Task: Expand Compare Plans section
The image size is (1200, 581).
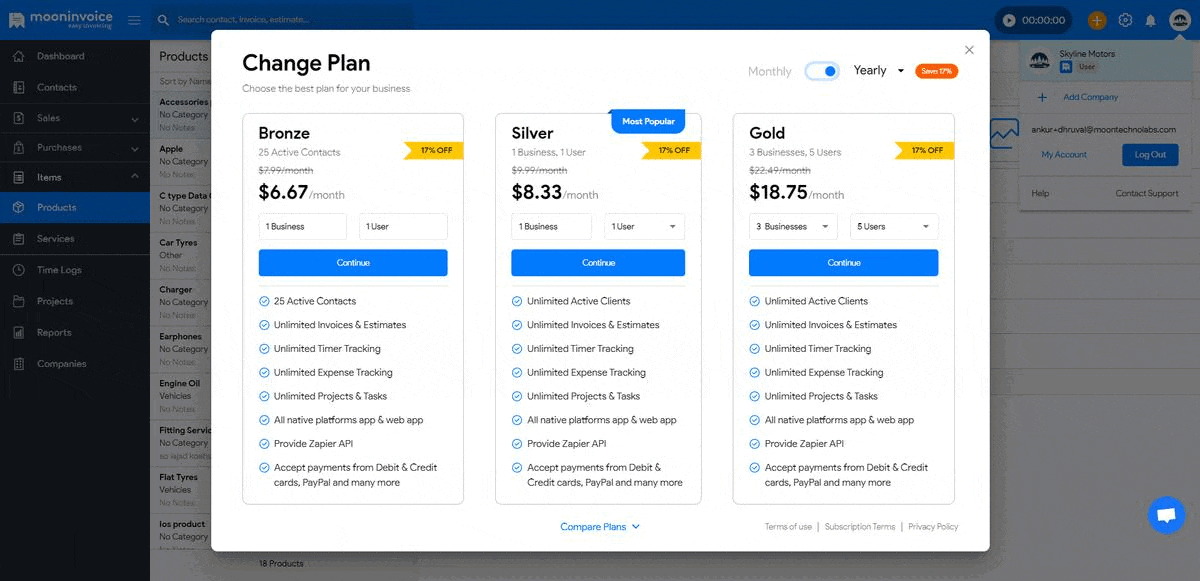Action: [600, 527]
